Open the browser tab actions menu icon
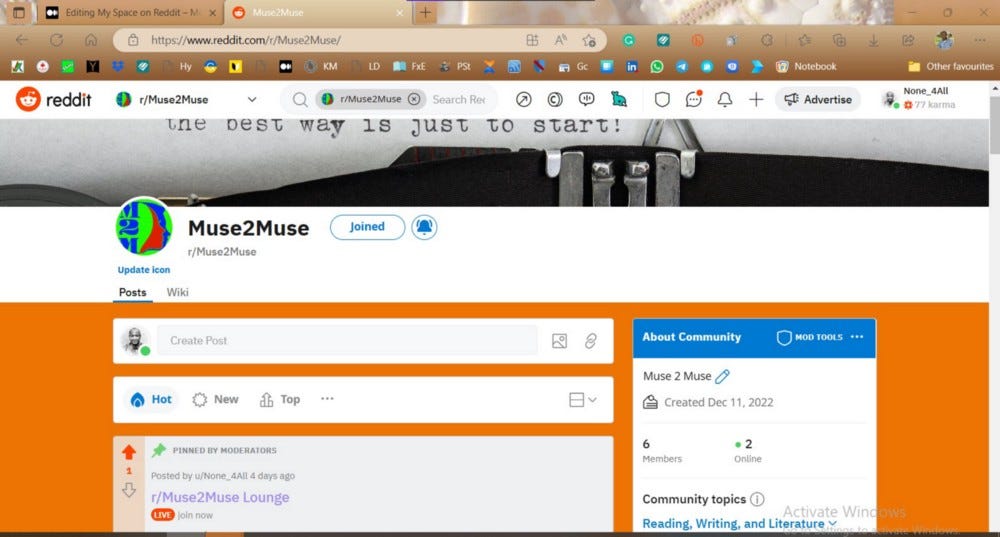The height and width of the screenshot is (537, 1000). (18, 13)
